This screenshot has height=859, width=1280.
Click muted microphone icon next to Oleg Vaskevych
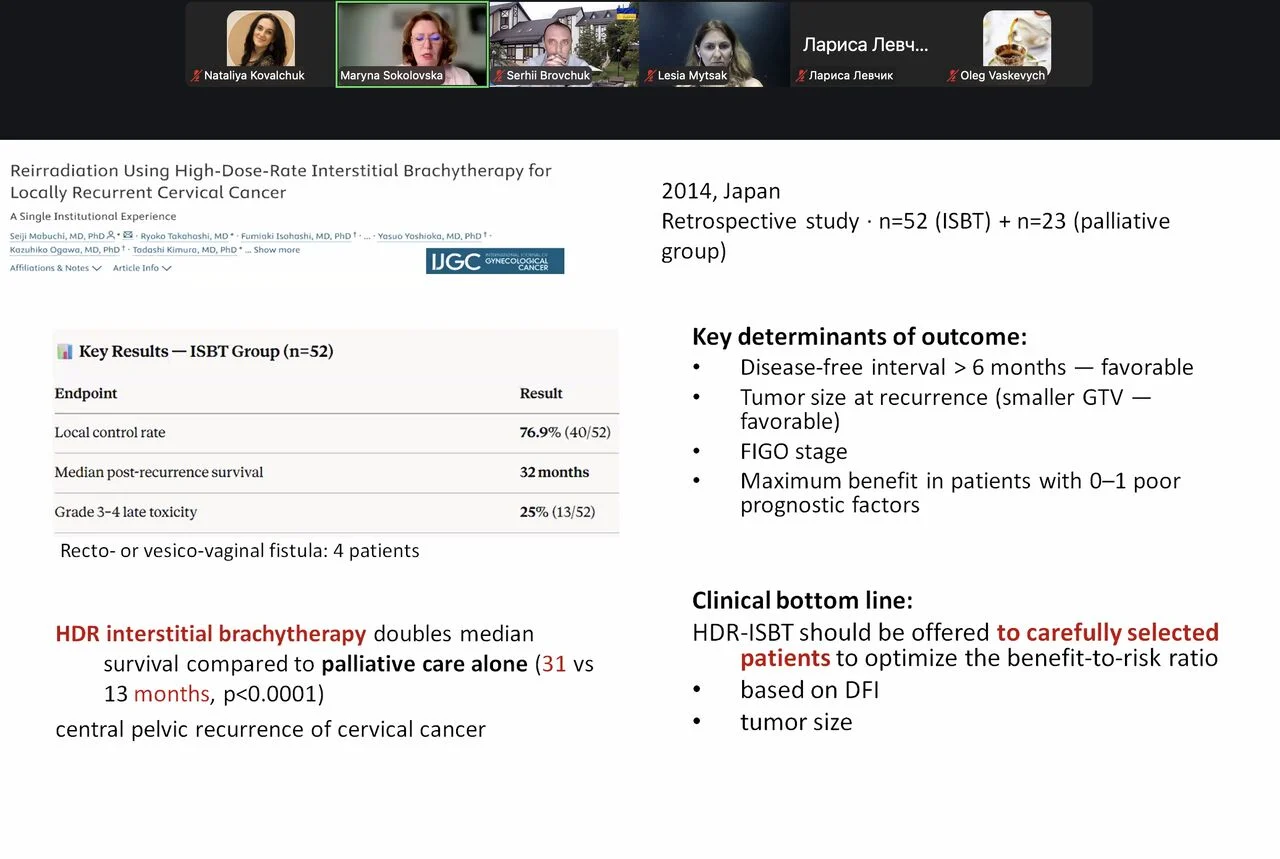[x=952, y=75]
